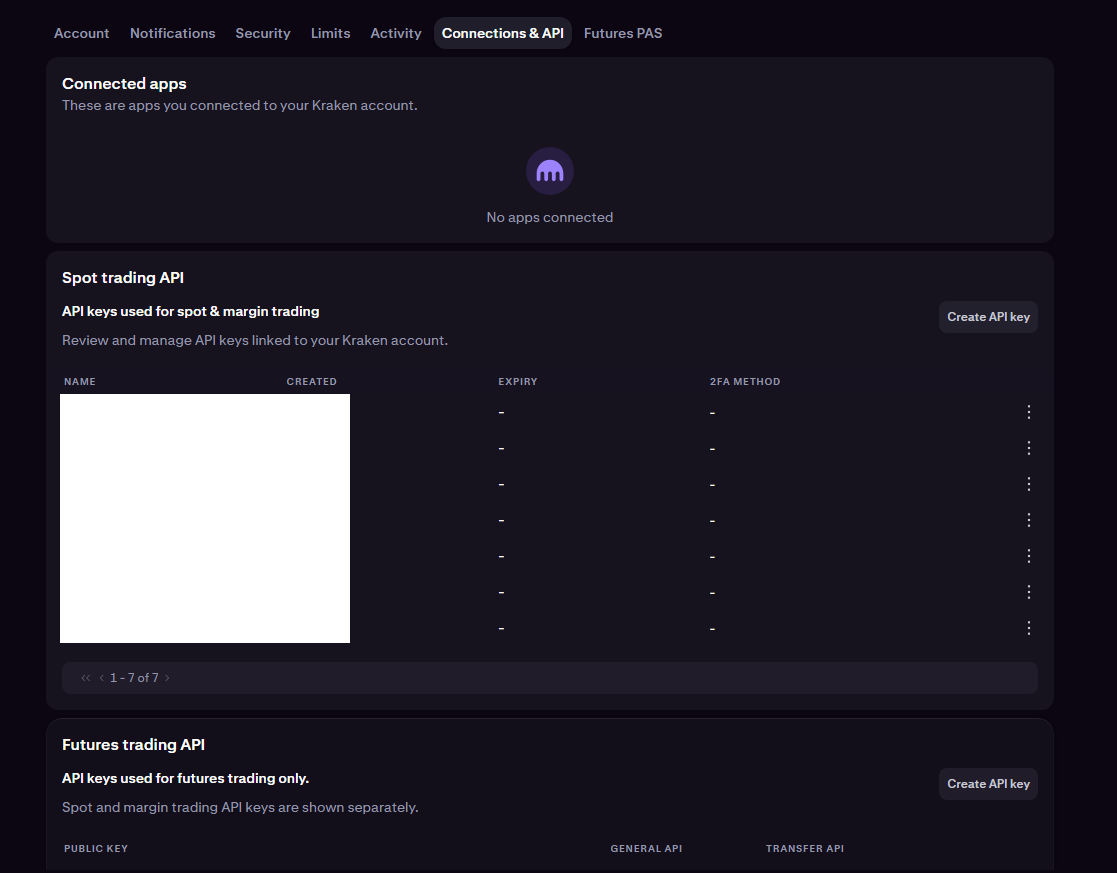Click the NAME column header
This screenshot has width=1117, height=873.
click(80, 382)
